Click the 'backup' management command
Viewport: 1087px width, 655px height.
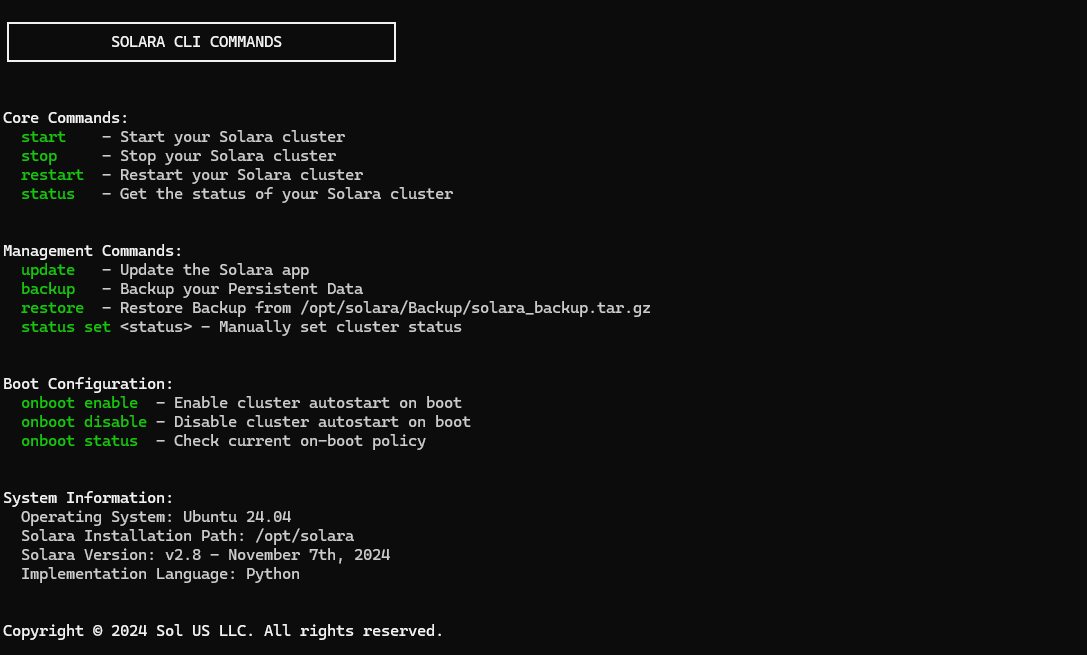tap(48, 289)
